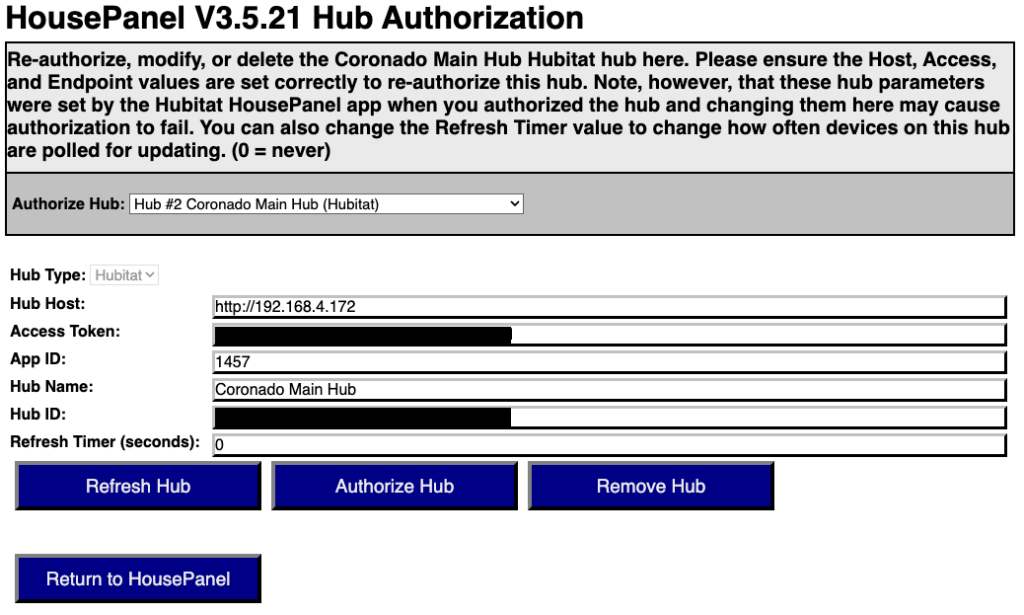Click the "Hub Name:" field label
The width and height of the screenshot is (1024, 615).
click(51, 386)
